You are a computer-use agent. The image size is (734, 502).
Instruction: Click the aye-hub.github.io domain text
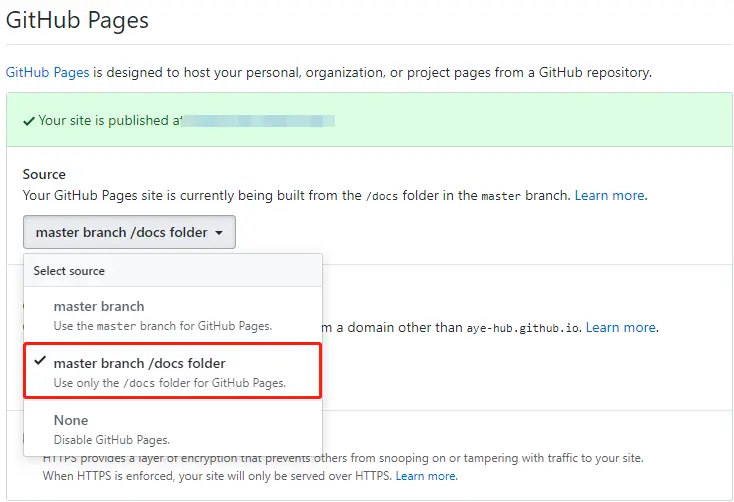tap(523, 328)
